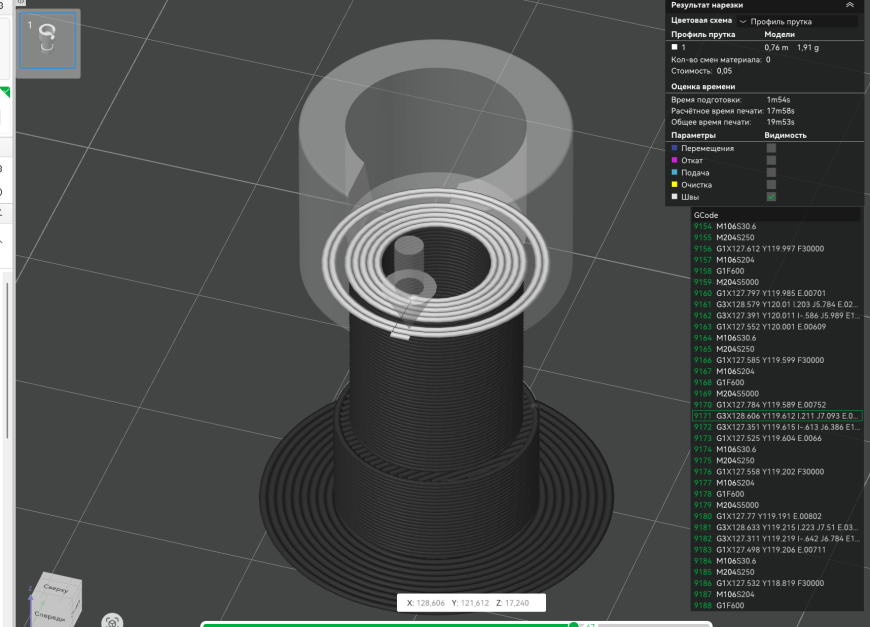Click the Спереди face of view cube
The height and width of the screenshot is (627, 870).
(x=50, y=615)
